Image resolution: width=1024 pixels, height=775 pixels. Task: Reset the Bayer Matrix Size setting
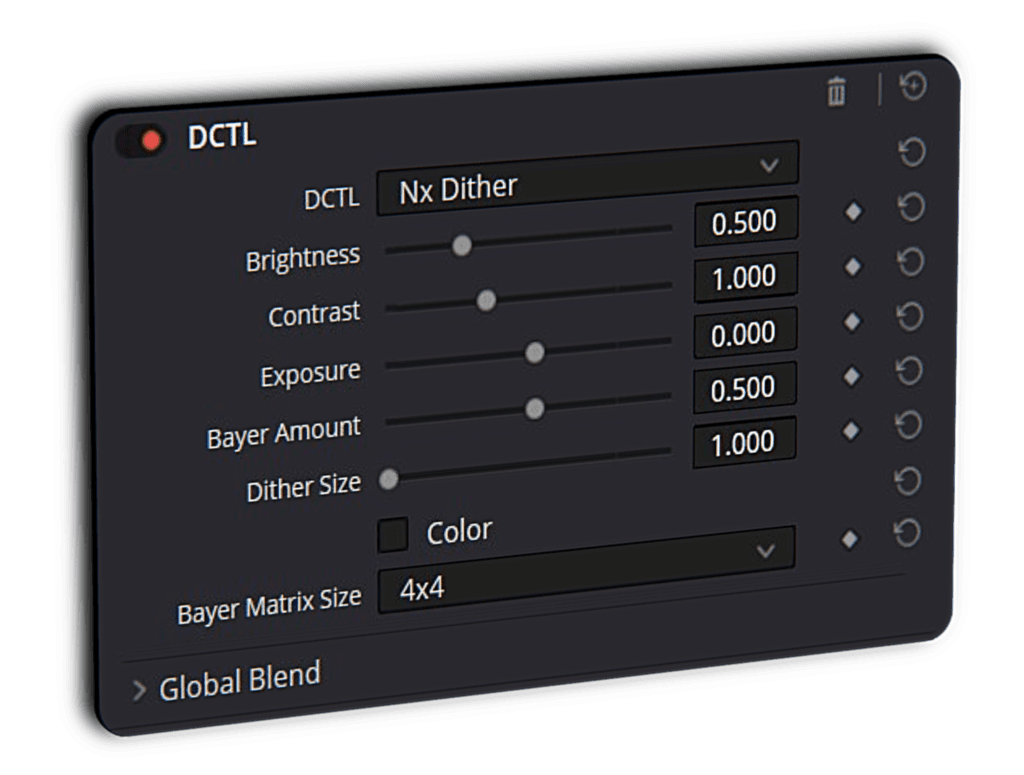pos(907,533)
